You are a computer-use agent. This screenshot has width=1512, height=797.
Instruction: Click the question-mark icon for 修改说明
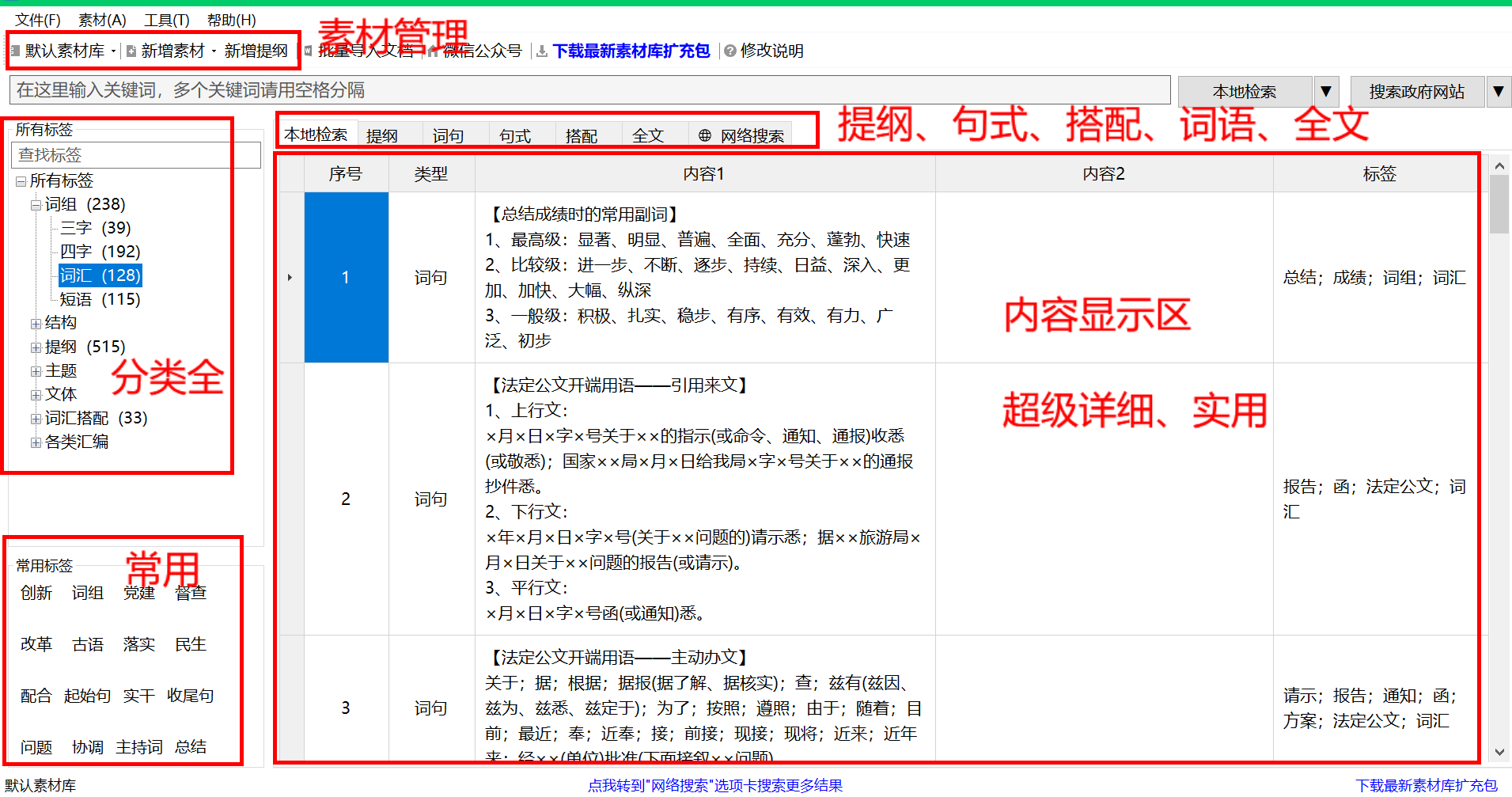730,51
